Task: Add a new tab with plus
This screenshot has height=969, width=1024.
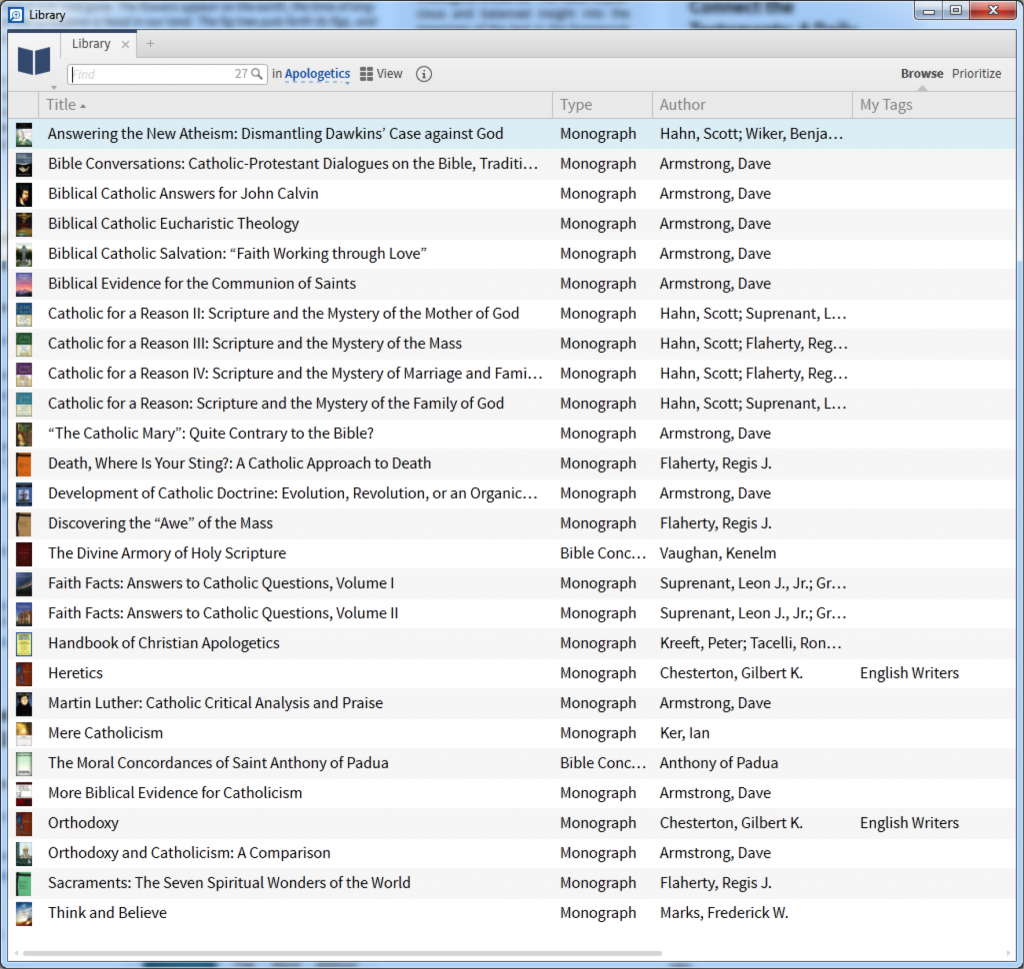Action: click(x=151, y=44)
